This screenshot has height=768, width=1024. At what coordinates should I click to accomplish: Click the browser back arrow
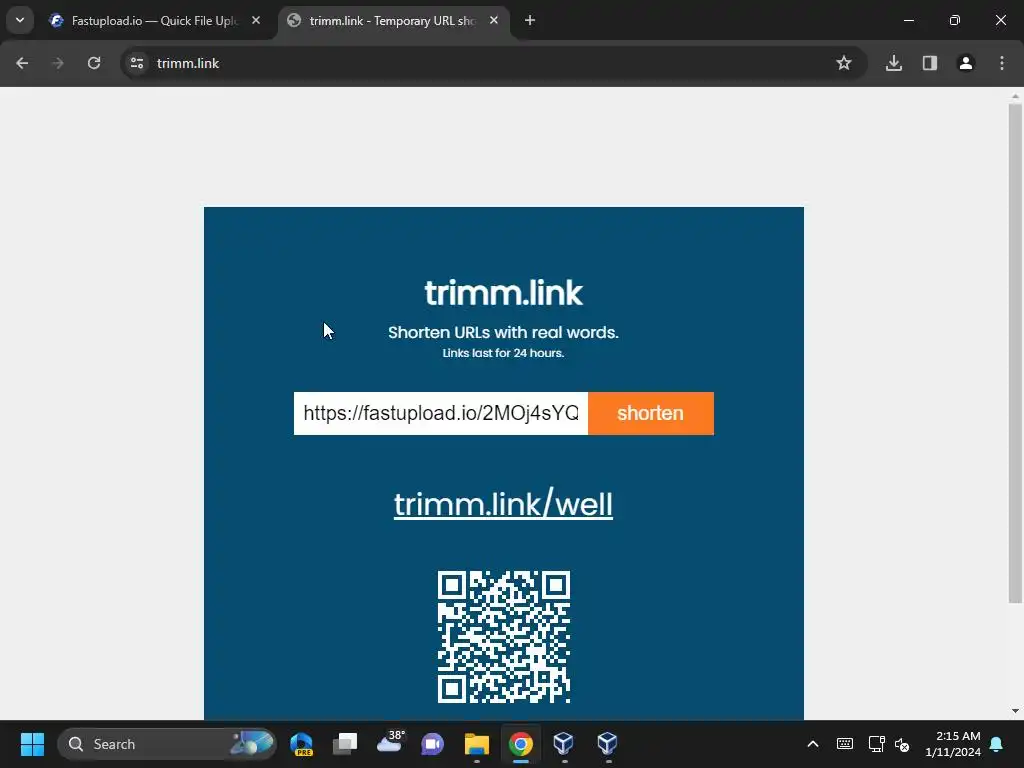coord(22,63)
